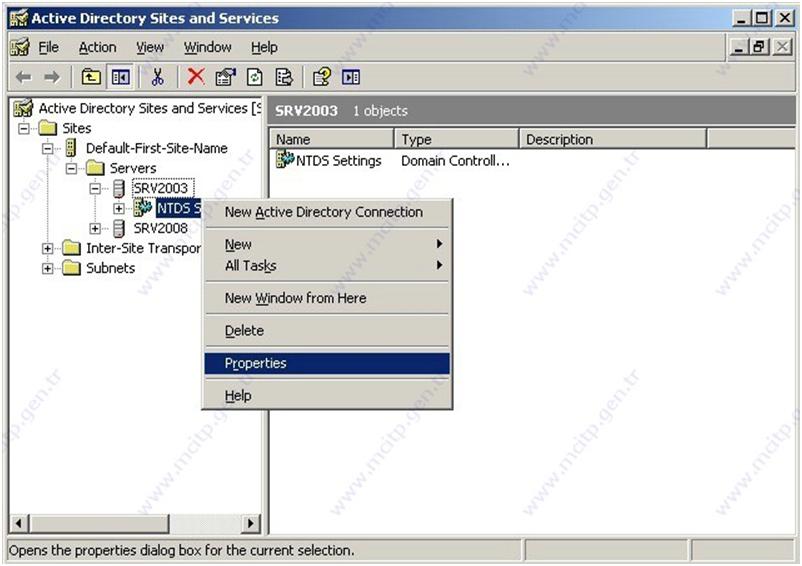Click the Cut scissors icon
The height and width of the screenshot is (566, 802).
point(158,77)
